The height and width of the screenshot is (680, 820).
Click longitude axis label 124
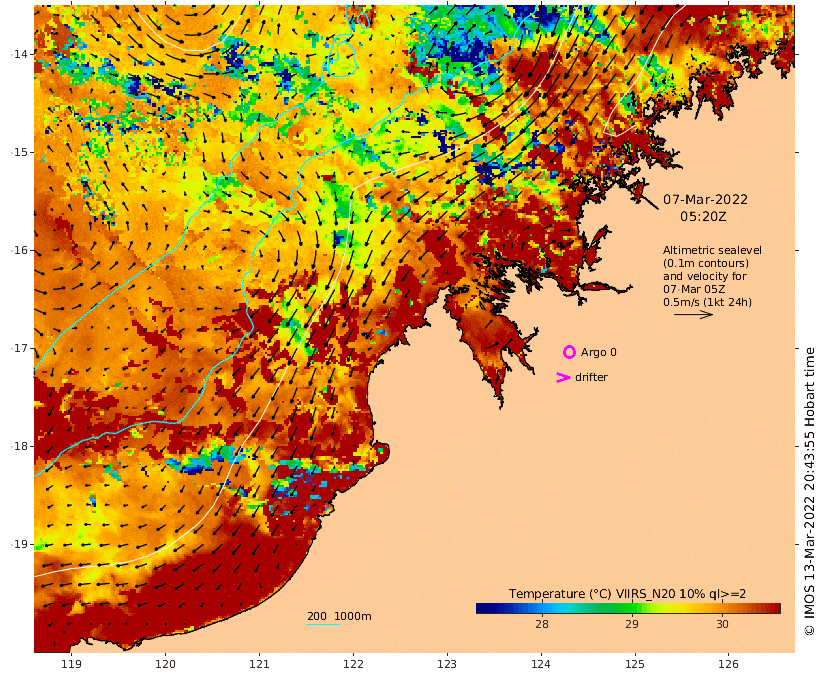point(541,664)
